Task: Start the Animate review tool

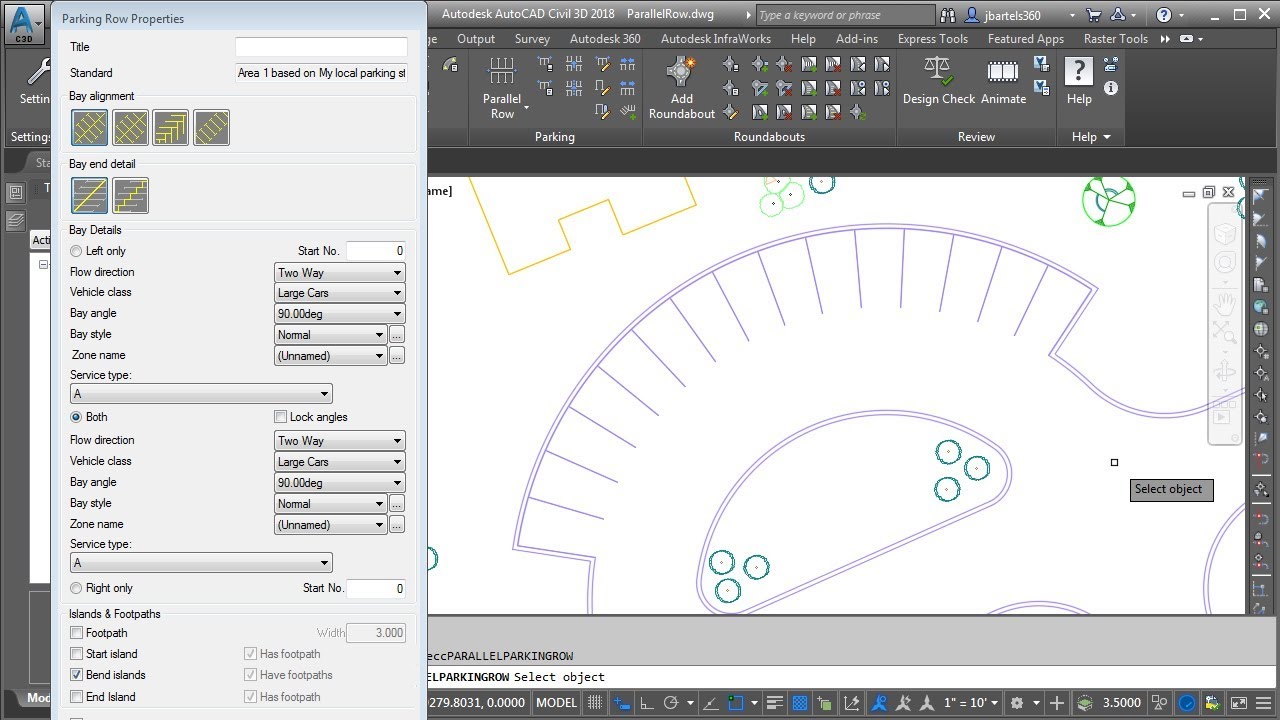Action: pos(1003,81)
